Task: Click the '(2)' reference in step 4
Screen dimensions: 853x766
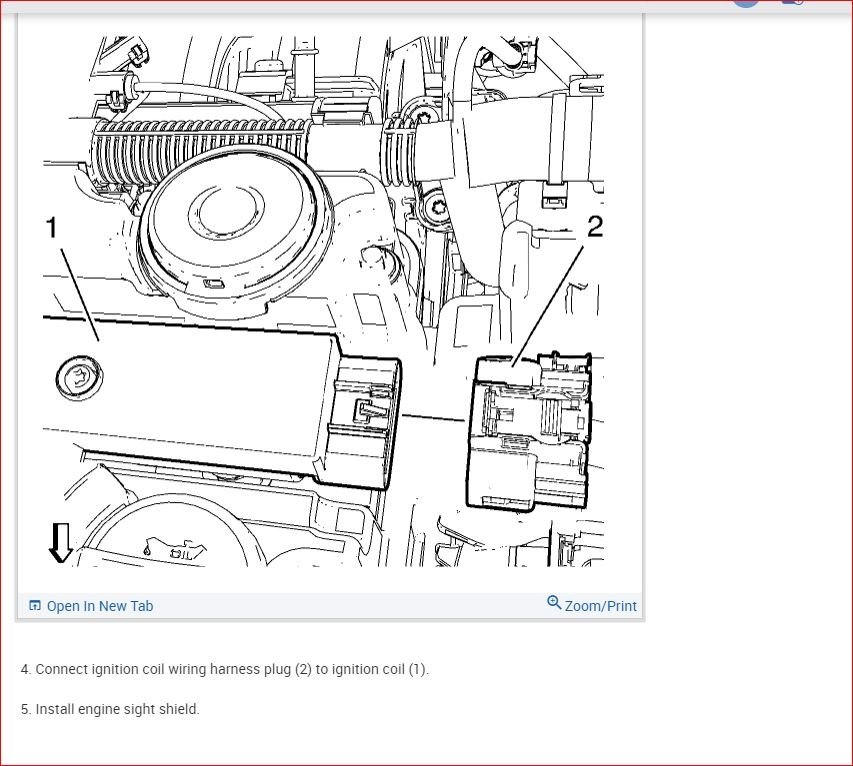Action: 304,670
